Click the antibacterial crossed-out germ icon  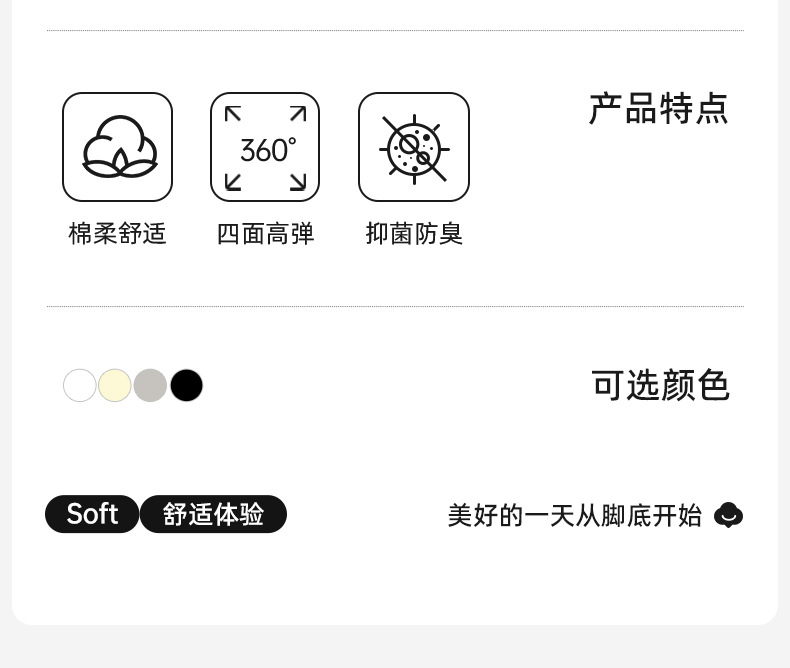(413, 147)
